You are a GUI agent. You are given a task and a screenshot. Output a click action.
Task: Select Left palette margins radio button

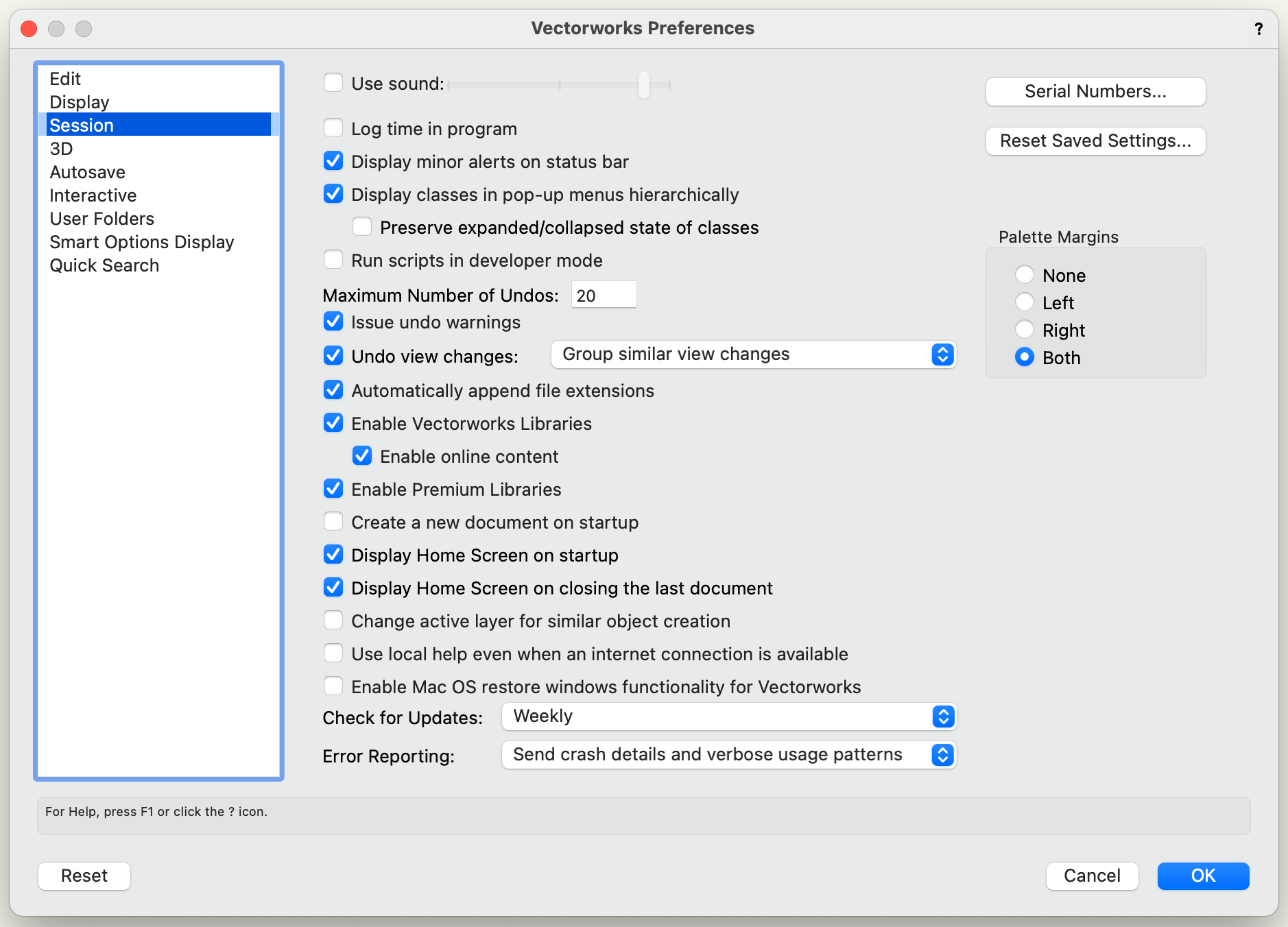coord(1025,302)
